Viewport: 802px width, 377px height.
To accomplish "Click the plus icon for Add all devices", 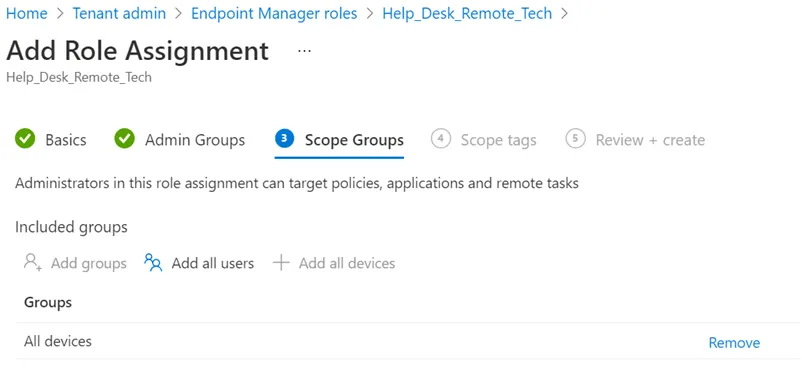I will point(281,263).
